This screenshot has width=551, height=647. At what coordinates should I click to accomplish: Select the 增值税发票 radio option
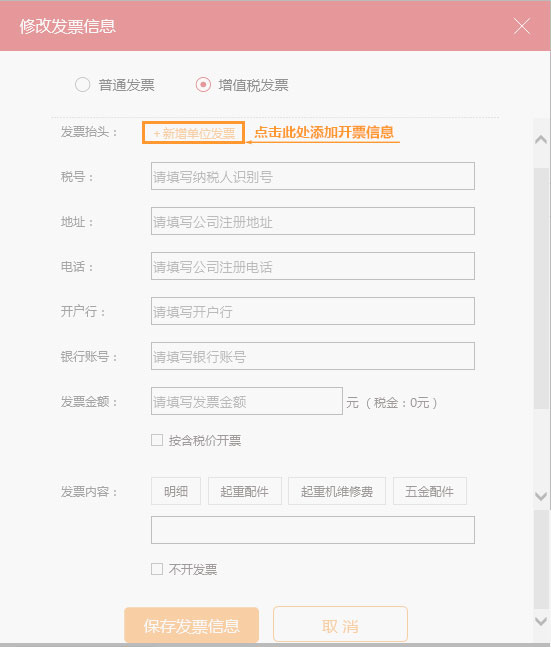click(203, 85)
